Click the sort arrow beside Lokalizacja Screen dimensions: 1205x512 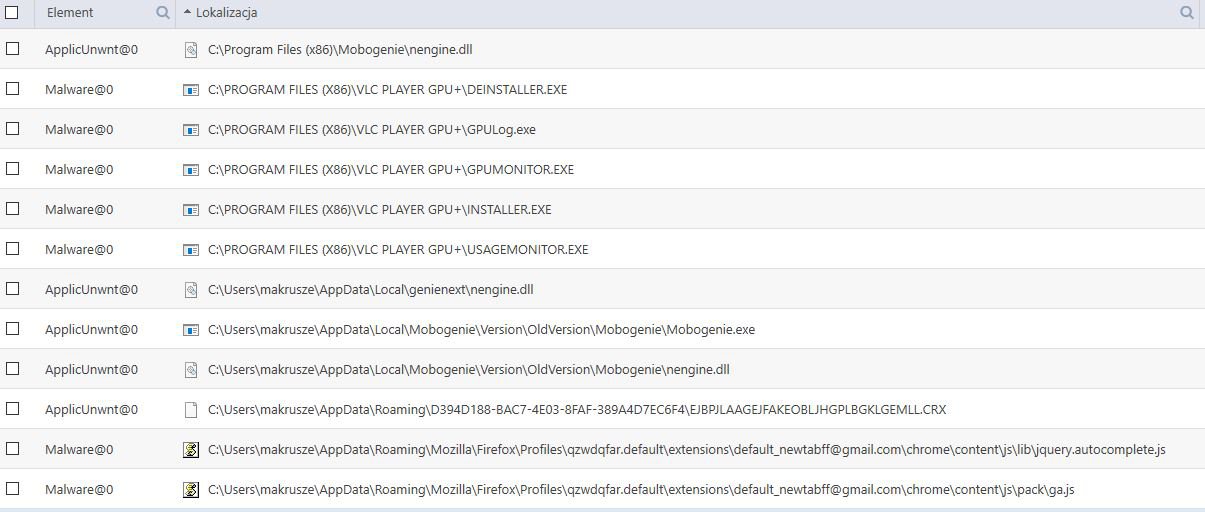187,13
